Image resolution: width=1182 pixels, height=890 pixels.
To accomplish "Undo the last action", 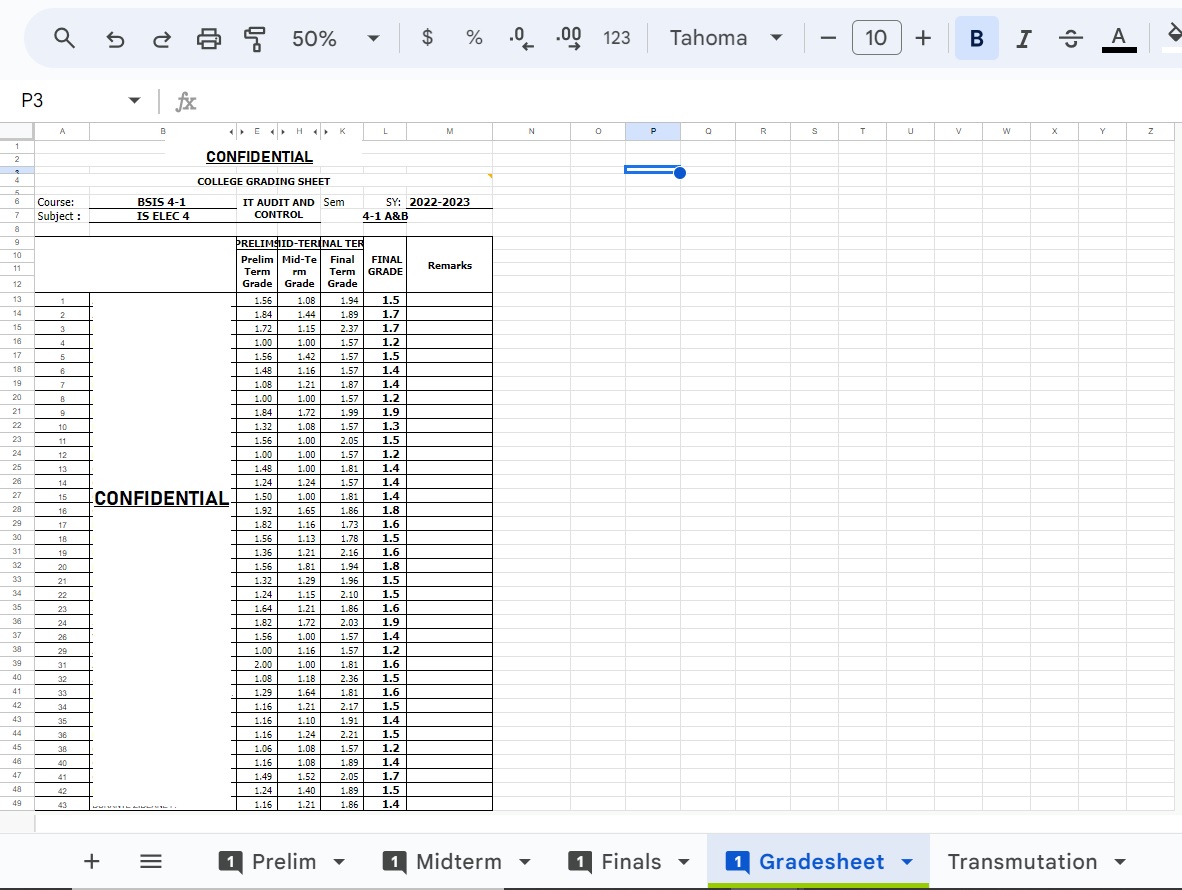I will point(115,38).
